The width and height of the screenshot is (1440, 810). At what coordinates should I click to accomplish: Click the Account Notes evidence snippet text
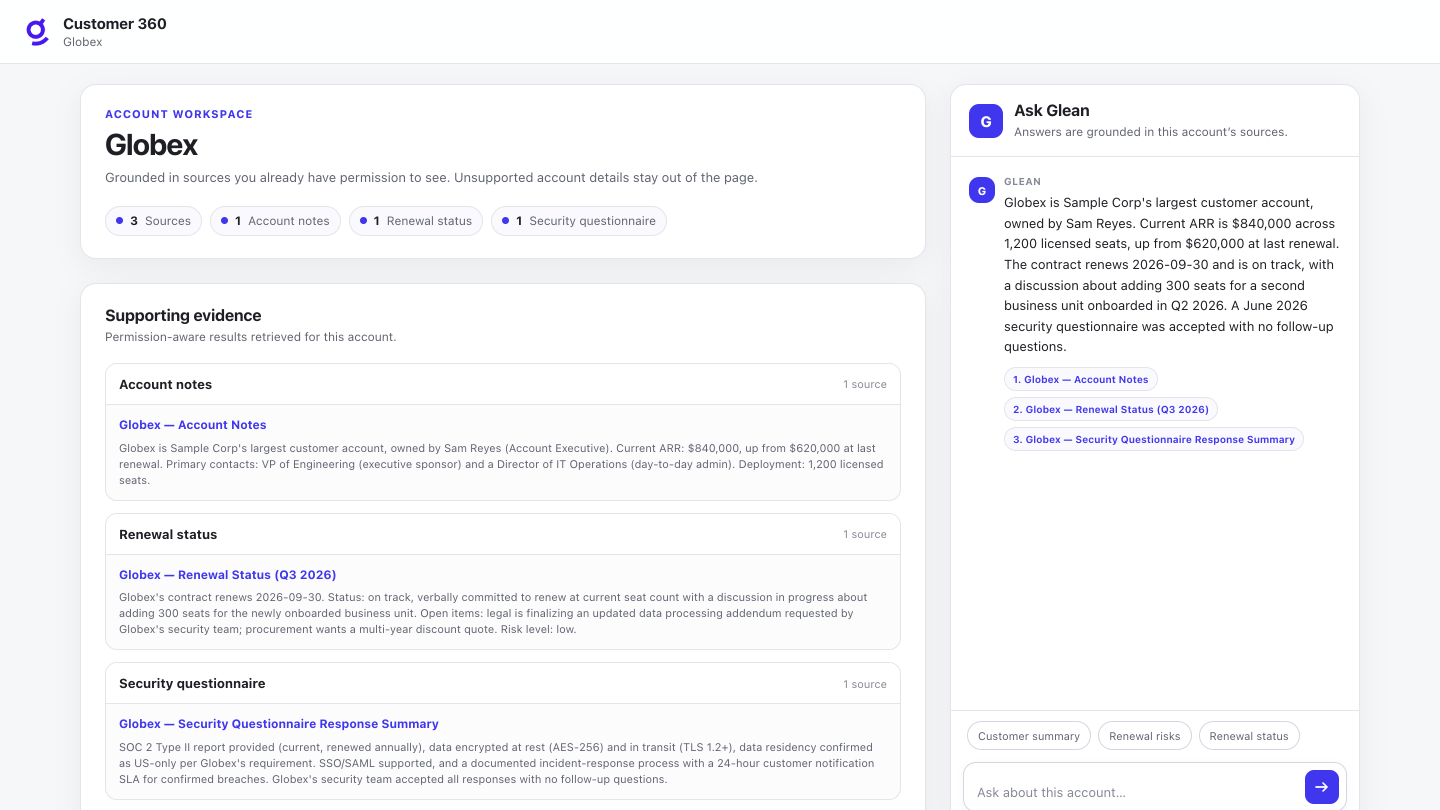click(501, 465)
